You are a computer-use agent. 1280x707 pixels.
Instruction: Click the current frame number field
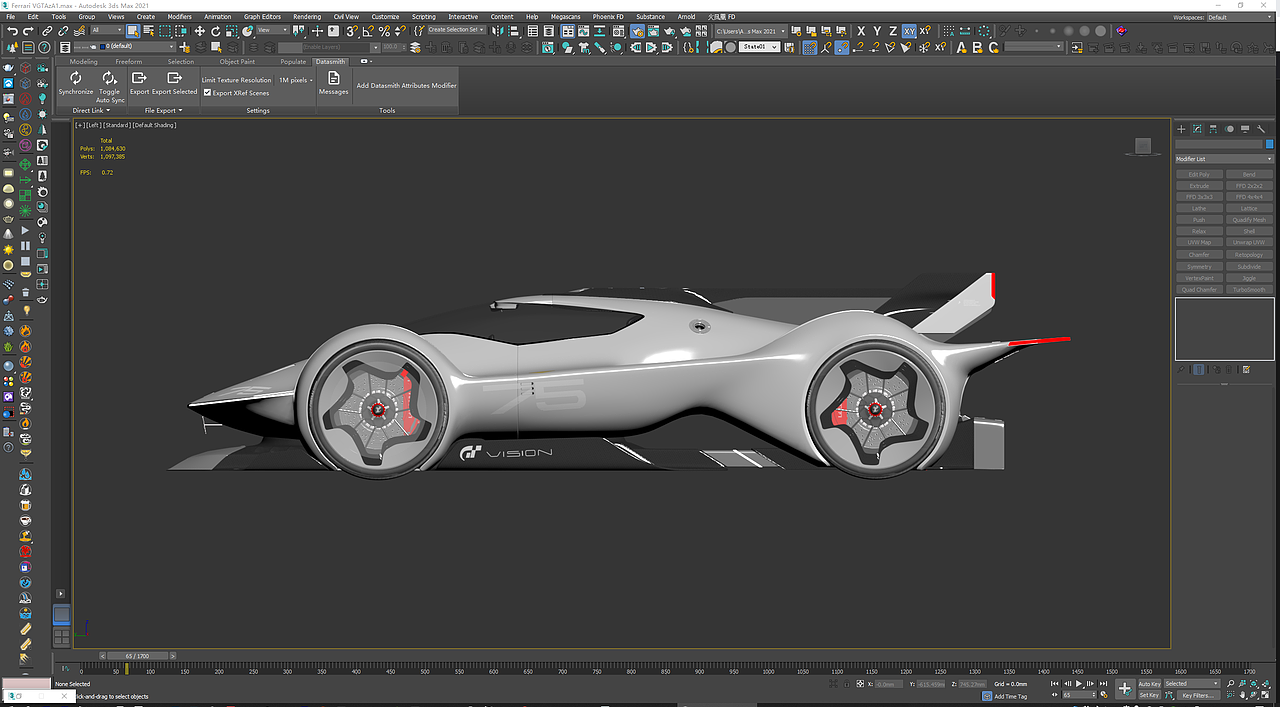pos(1077,694)
